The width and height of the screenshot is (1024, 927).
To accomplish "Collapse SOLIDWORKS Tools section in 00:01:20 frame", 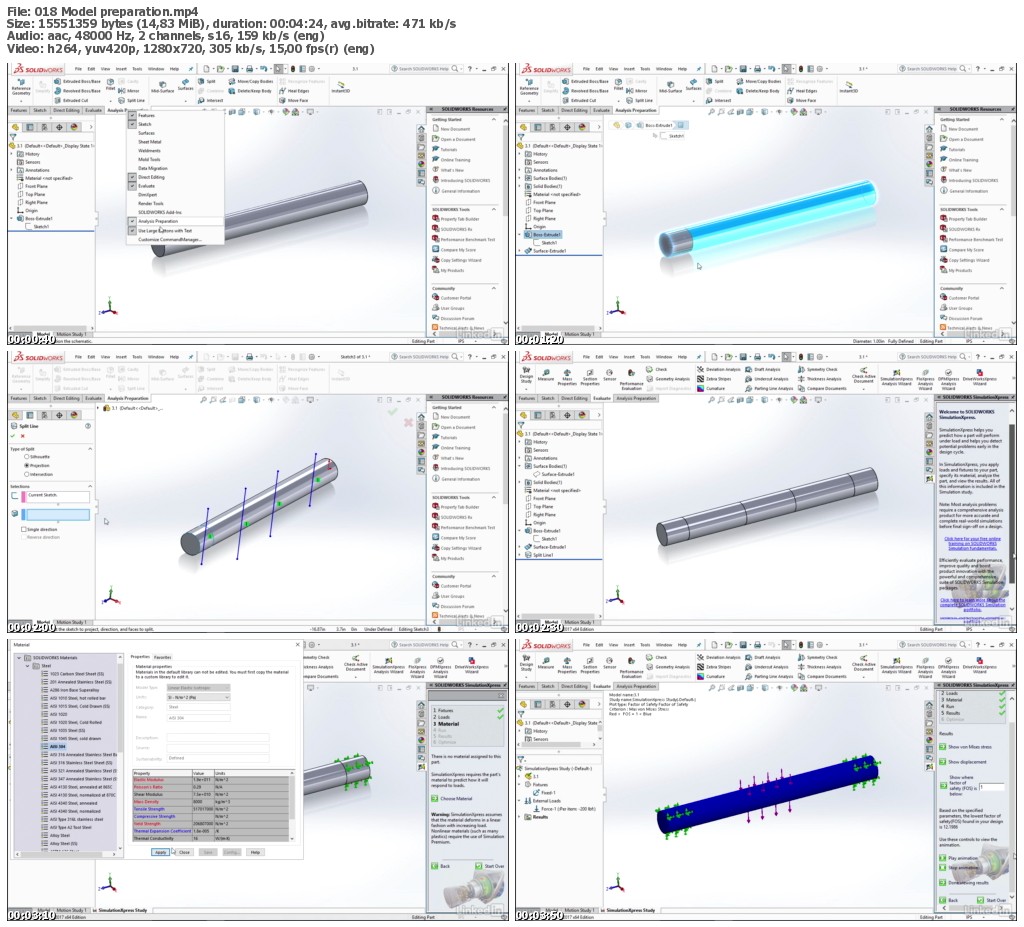I will click(1002, 209).
